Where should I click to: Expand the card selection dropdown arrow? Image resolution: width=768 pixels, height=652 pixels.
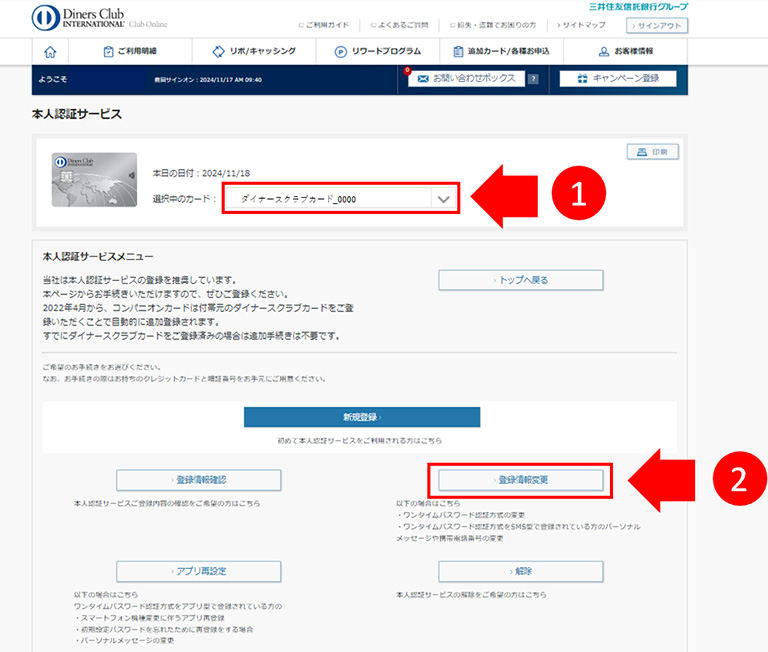click(443, 199)
